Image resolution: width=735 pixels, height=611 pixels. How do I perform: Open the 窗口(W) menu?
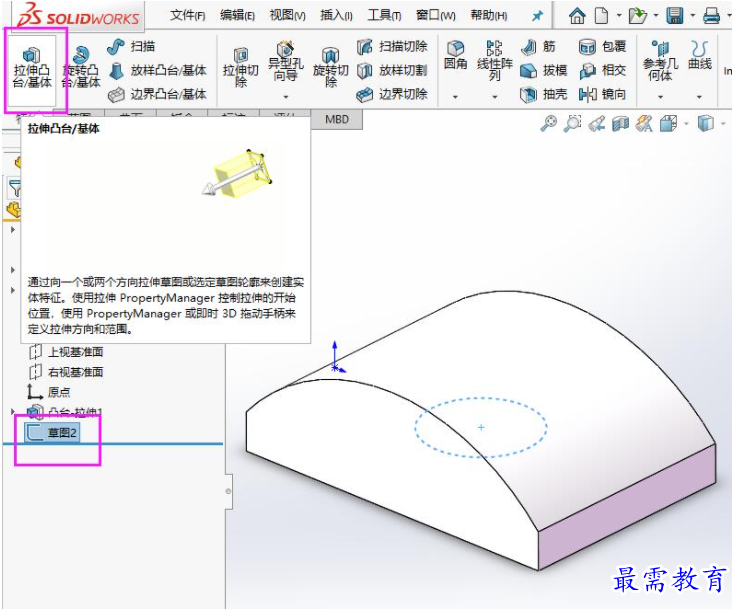435,15
